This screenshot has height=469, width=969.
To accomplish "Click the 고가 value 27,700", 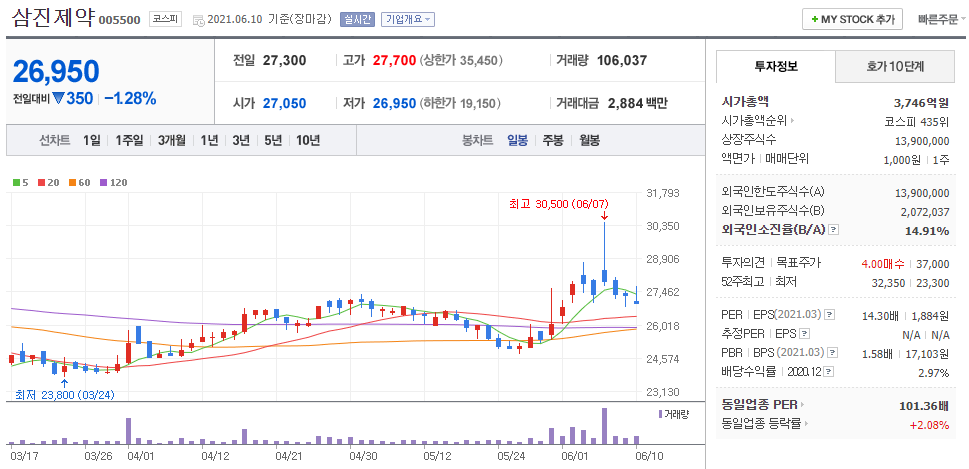I will point(392,61).
